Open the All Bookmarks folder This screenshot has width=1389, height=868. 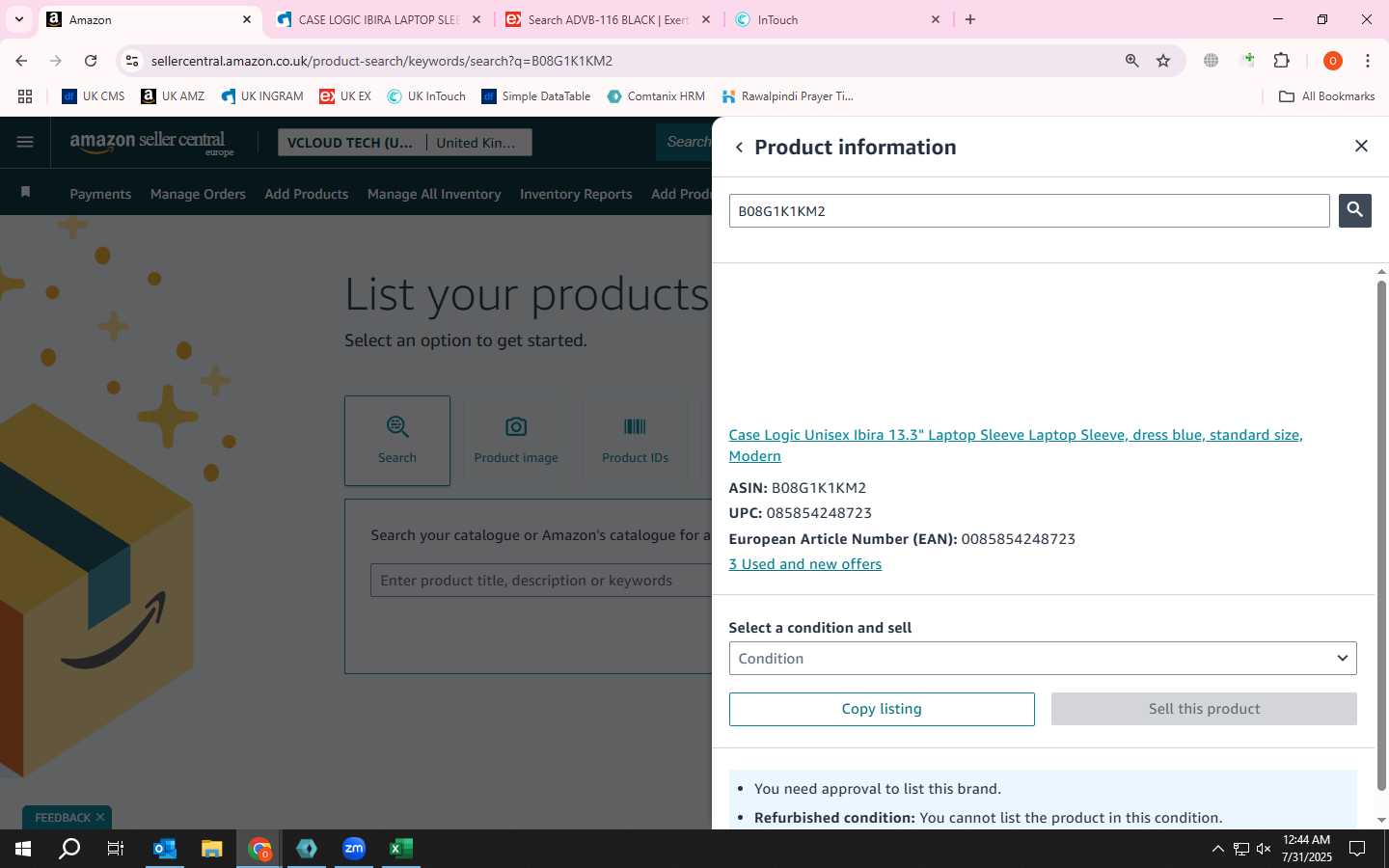(1326, 96)
